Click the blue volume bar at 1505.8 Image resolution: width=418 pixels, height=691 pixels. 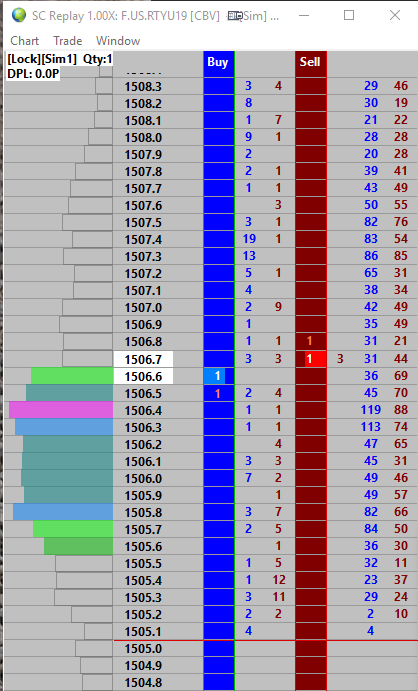click(63, 512)
